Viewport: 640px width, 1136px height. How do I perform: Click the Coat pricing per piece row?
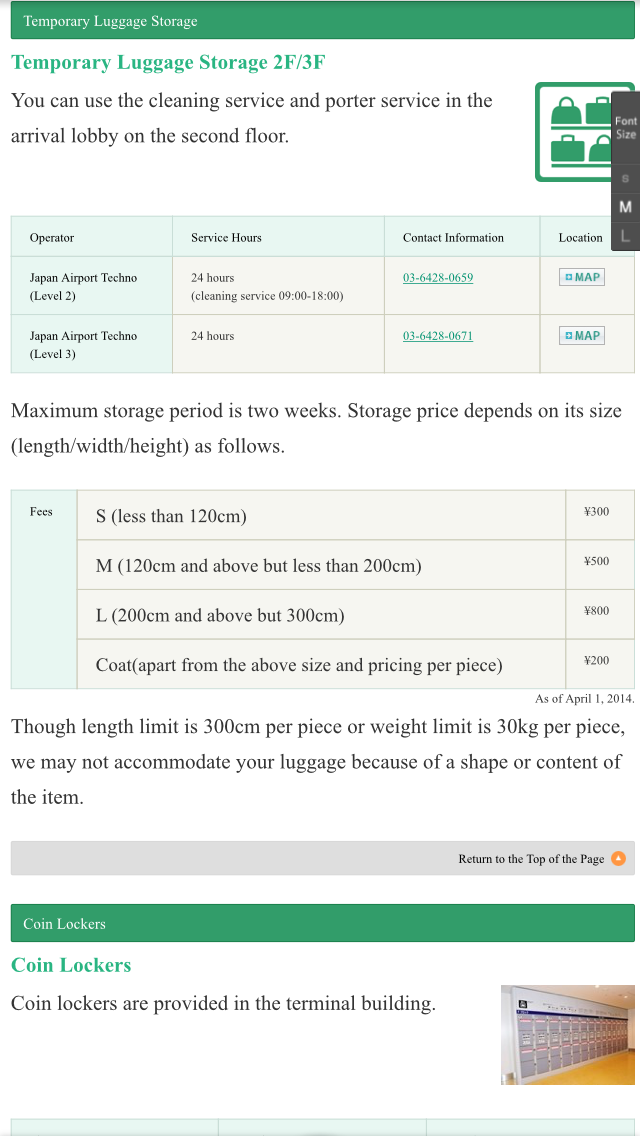321,665
